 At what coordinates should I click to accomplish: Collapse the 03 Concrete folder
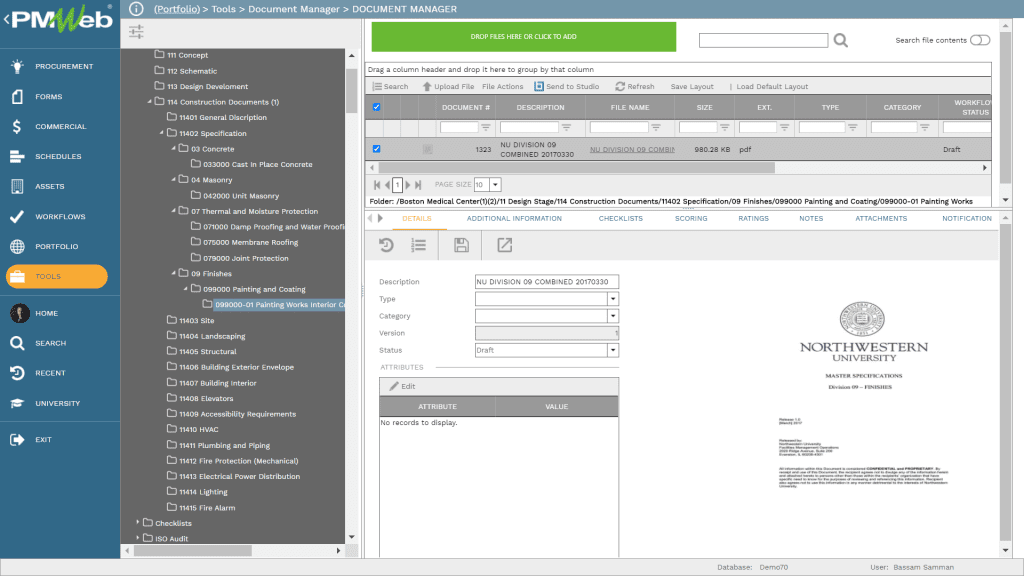[174, 148]
